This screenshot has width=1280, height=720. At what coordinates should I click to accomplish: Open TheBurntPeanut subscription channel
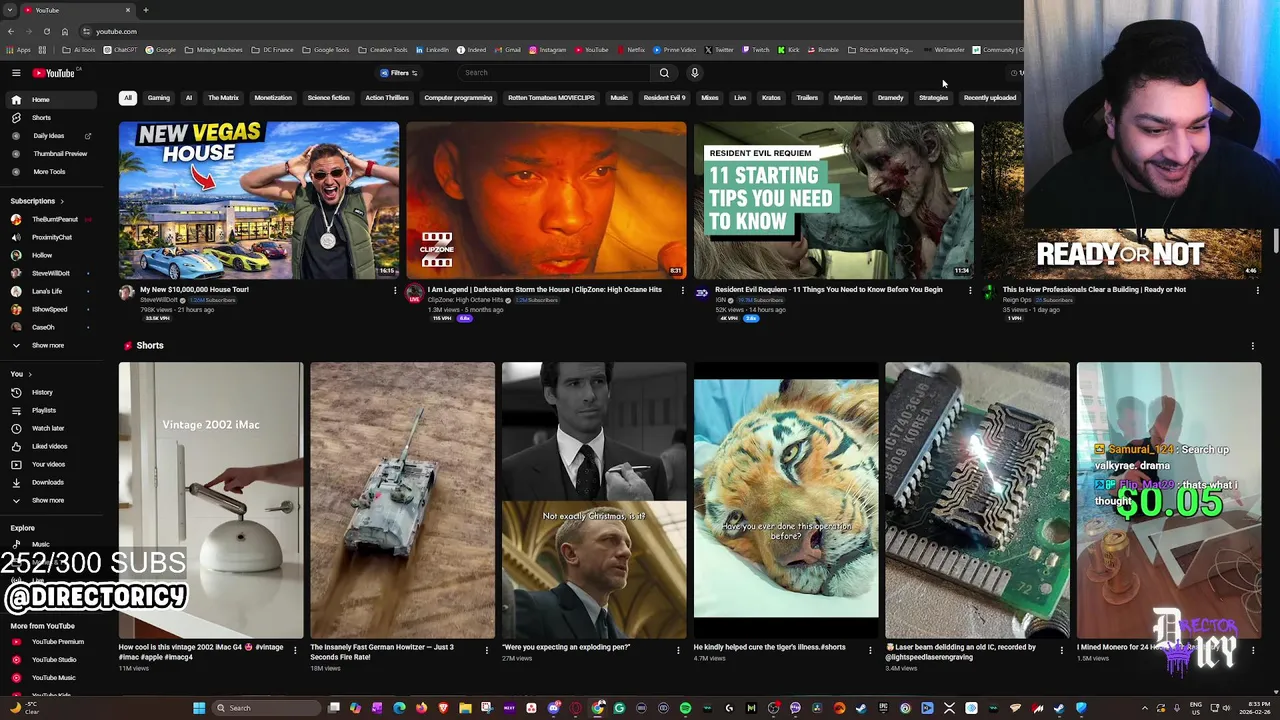point(50,219)
